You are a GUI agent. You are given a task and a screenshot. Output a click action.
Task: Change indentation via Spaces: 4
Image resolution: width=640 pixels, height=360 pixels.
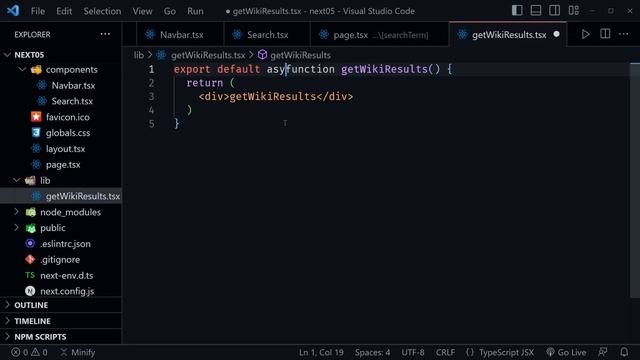(372, 352)
